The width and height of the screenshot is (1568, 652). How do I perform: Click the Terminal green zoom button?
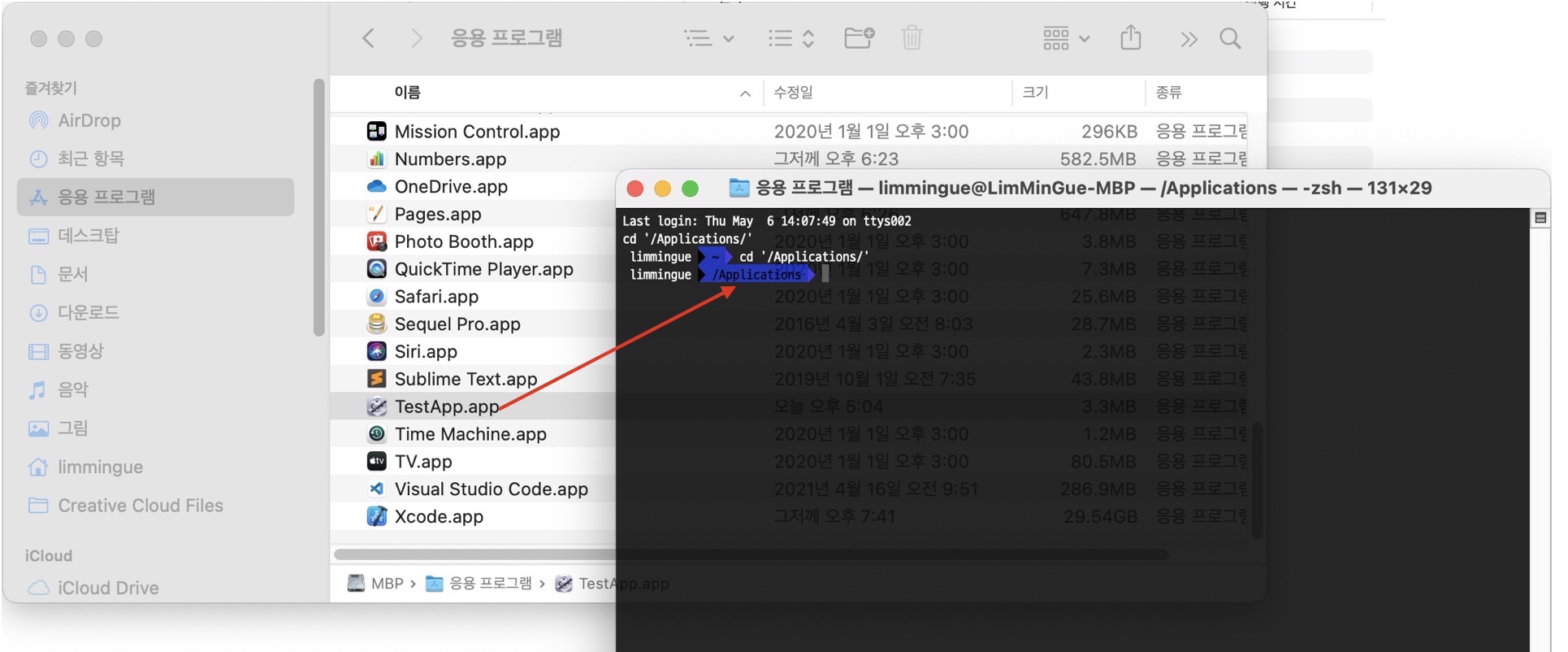690,189
